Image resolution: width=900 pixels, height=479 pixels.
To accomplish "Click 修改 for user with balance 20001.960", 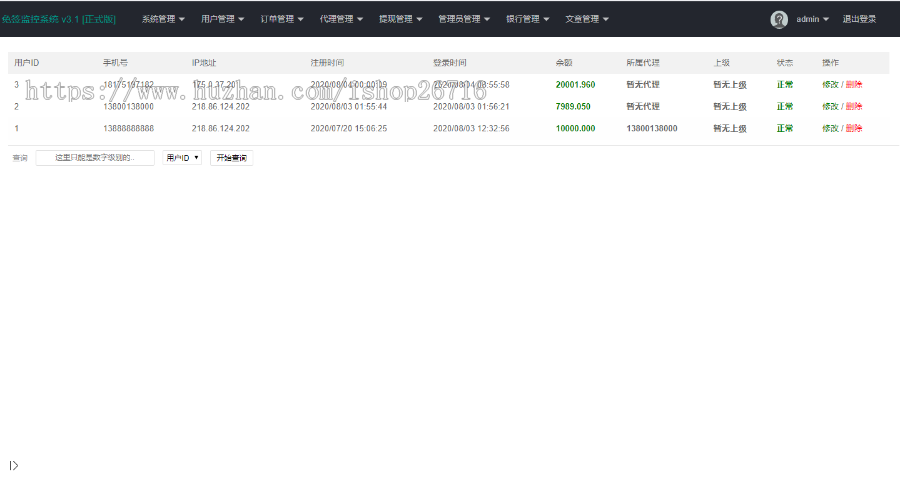I will click(830, 84).
